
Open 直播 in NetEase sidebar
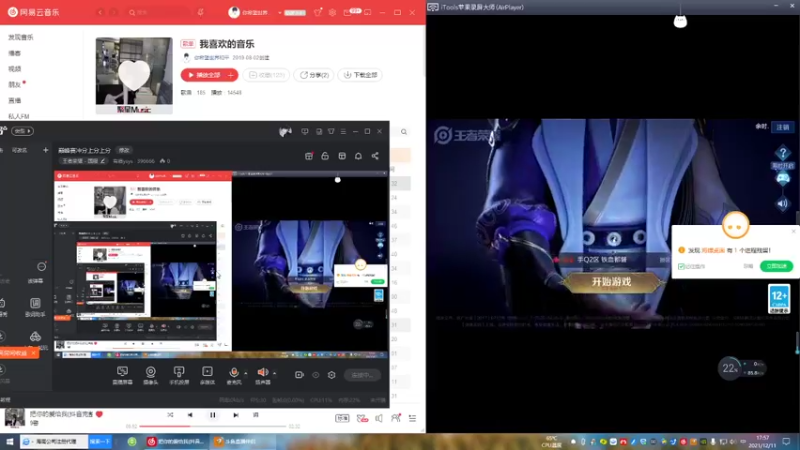coord(15,101)
